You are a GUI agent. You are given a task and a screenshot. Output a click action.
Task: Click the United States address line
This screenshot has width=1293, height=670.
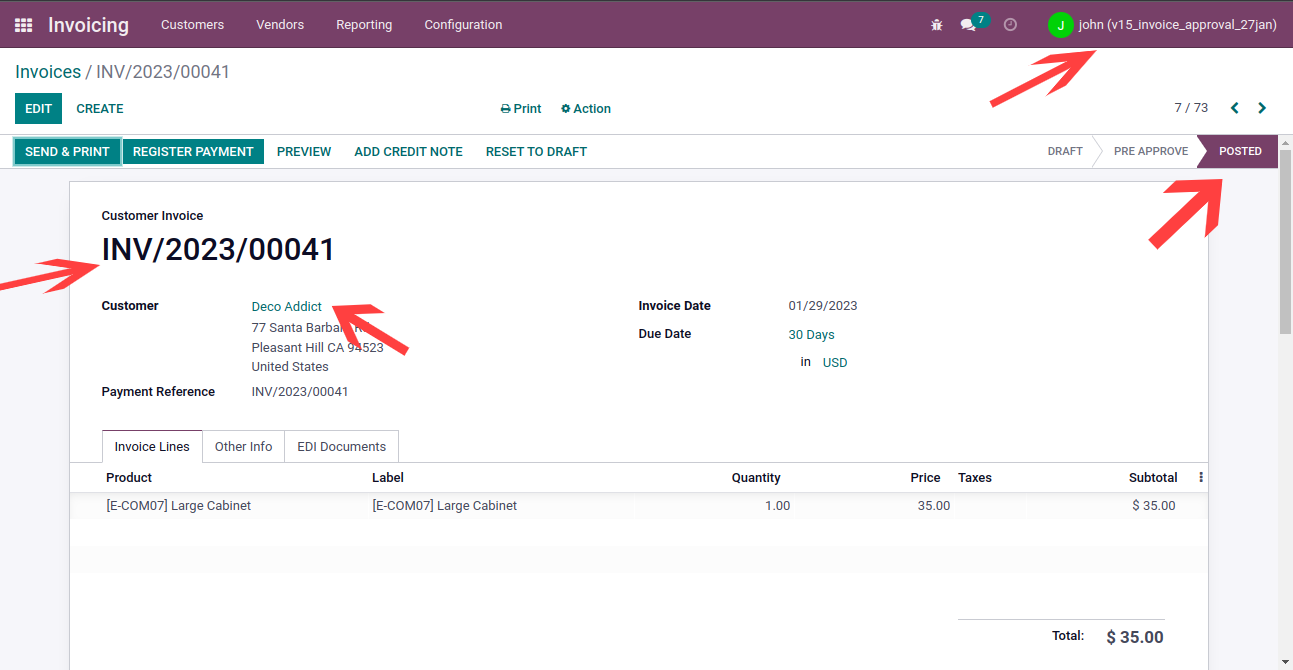[290, 367]
